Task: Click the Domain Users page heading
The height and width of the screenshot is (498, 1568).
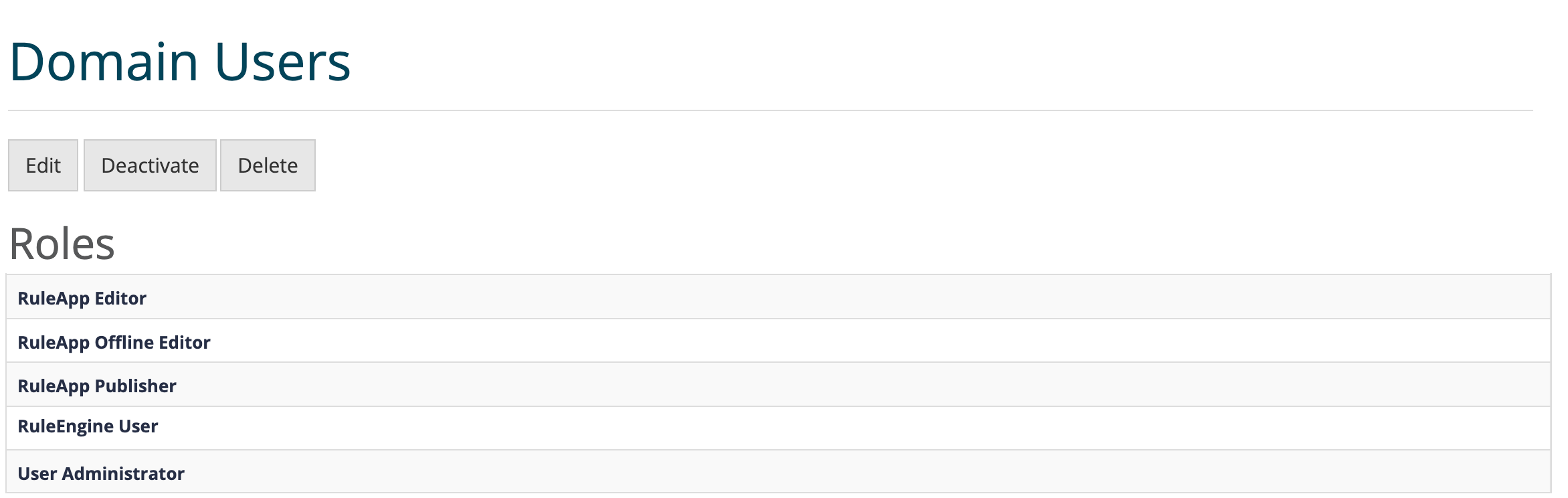Action: (179, 62)
